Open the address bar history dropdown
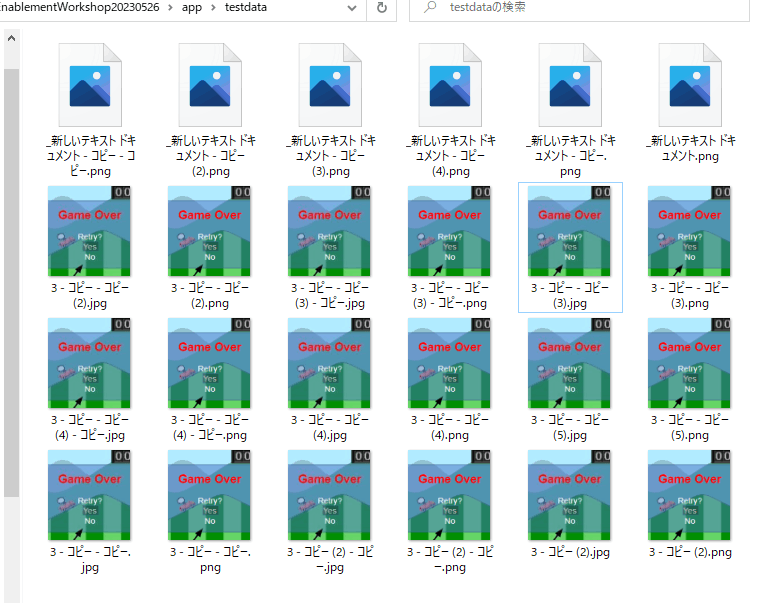Screen dimensions: 761x603 coord(352,8)
